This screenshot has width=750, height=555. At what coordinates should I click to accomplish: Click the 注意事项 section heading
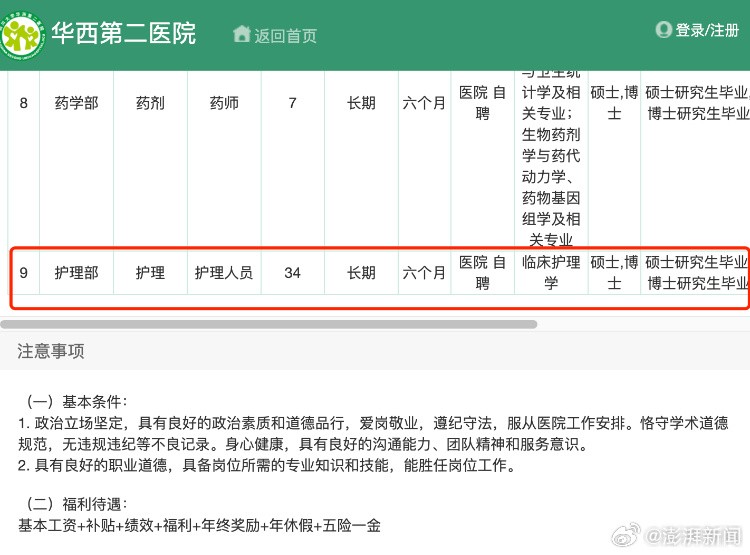51,351
